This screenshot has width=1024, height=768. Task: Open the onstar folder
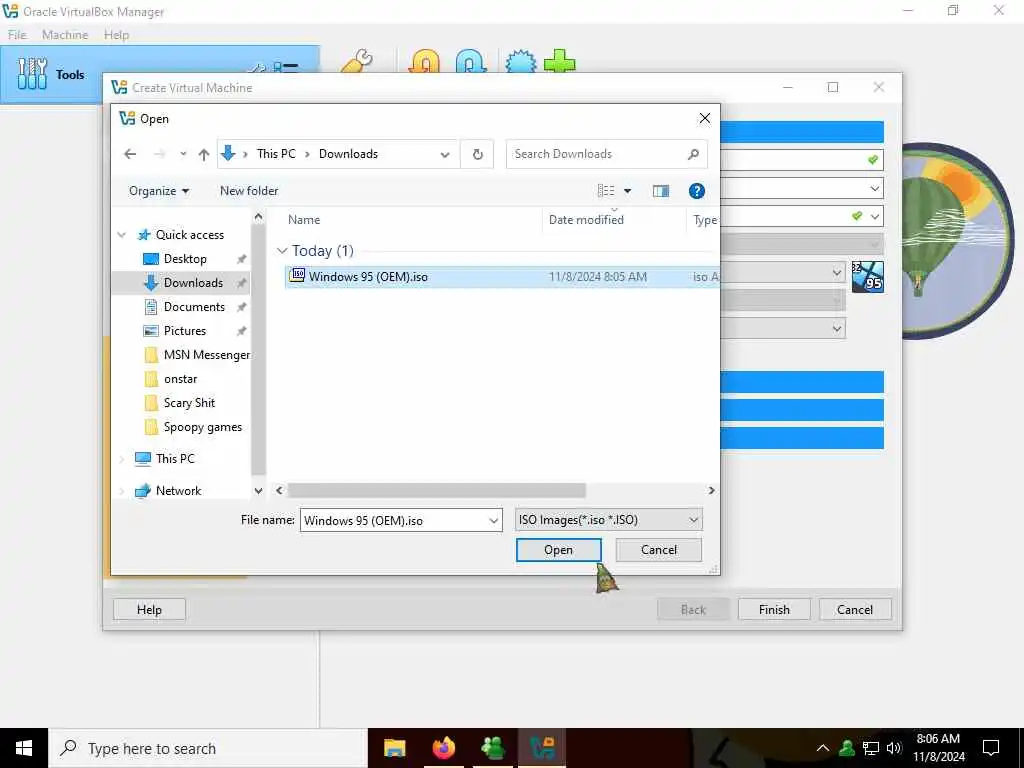click(x=180, y=379)
